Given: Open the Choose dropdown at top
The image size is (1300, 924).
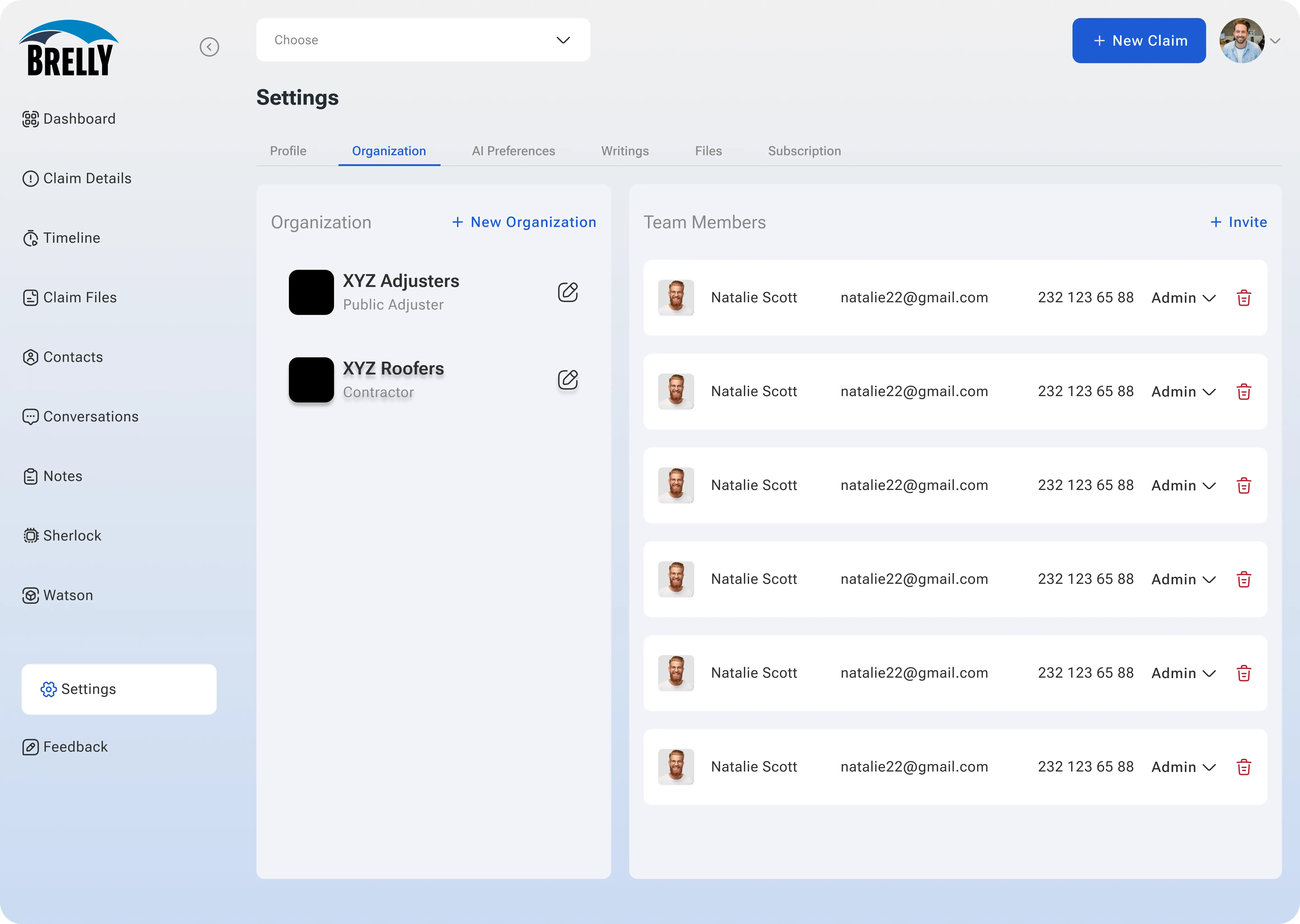Looking at the screenshot, I should tap(423, 40).
